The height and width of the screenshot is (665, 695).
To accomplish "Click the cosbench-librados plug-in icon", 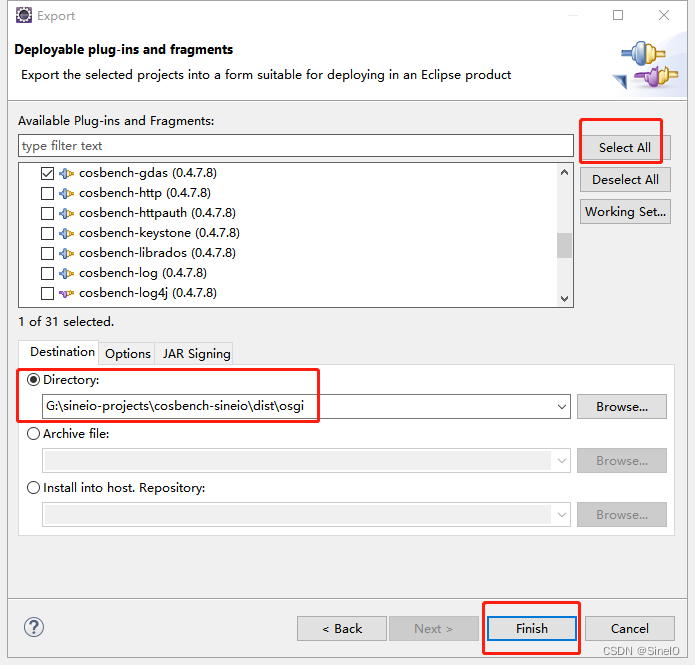I will pyautogui.click(x=67, y=253).
